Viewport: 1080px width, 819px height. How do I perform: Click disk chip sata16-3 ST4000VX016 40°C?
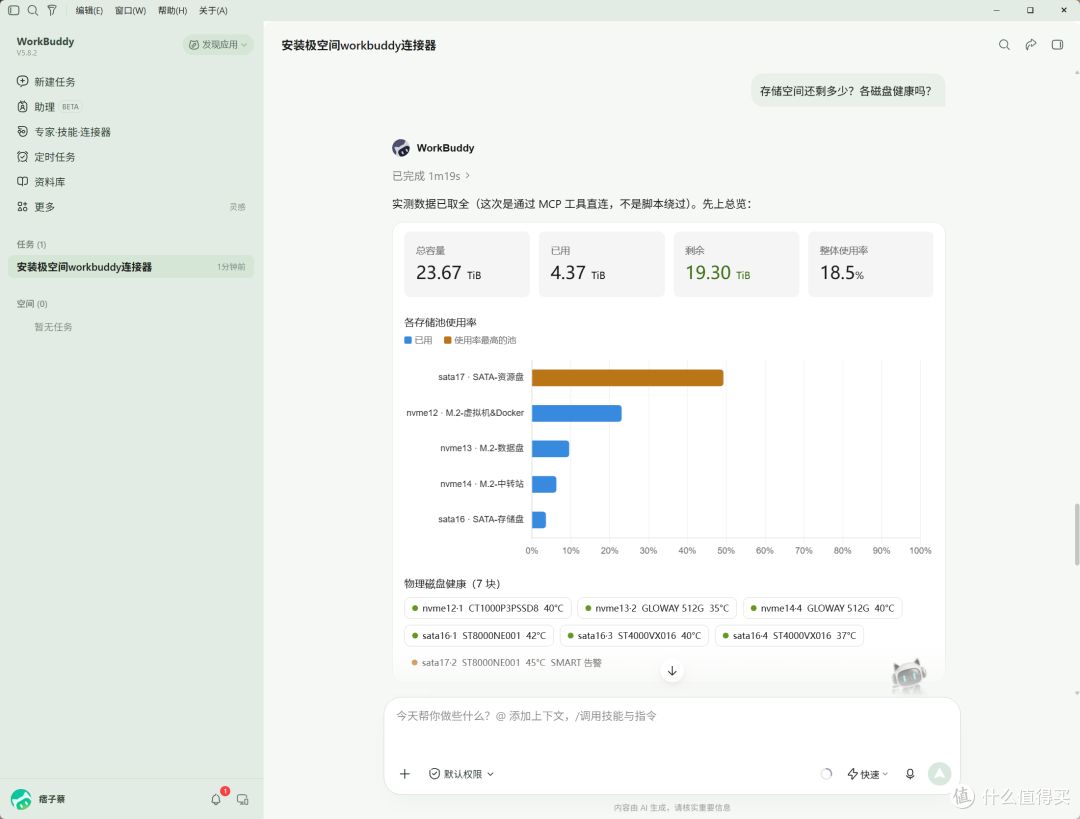tap(634, 636)
